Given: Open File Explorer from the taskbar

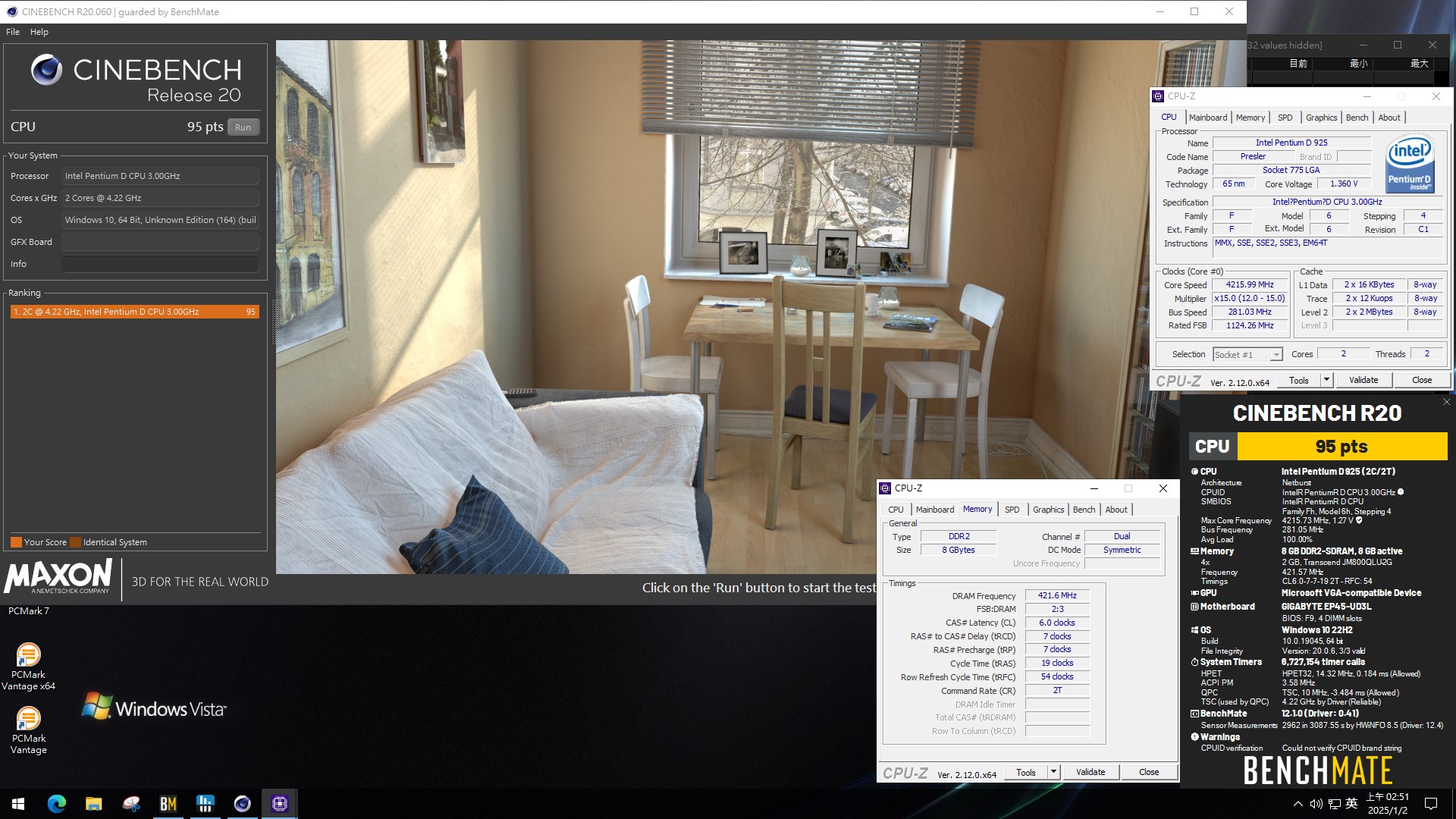Looking at the screenshot, I should click(93, 804).
